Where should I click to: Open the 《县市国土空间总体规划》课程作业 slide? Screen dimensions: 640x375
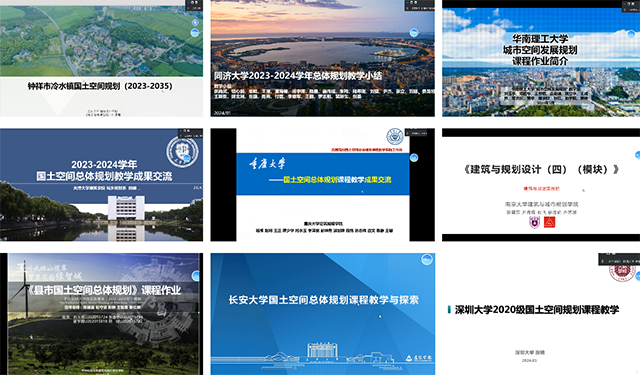point(101,314)
